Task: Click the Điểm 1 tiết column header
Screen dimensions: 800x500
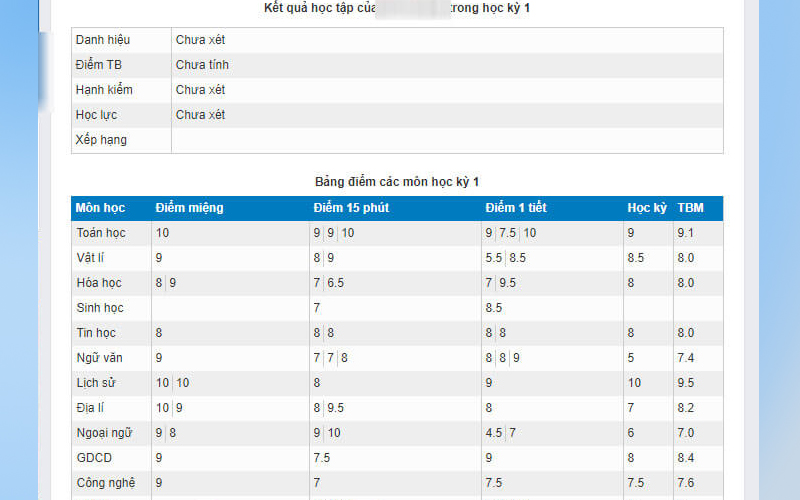Action: point(516,208)
